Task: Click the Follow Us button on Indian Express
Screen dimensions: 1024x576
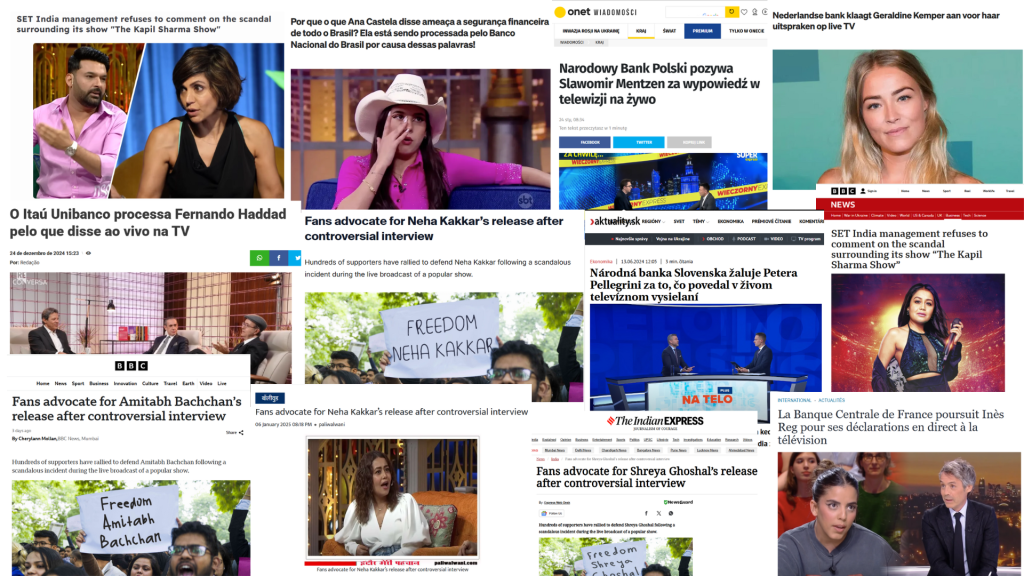Action: [x=552, y=513]
